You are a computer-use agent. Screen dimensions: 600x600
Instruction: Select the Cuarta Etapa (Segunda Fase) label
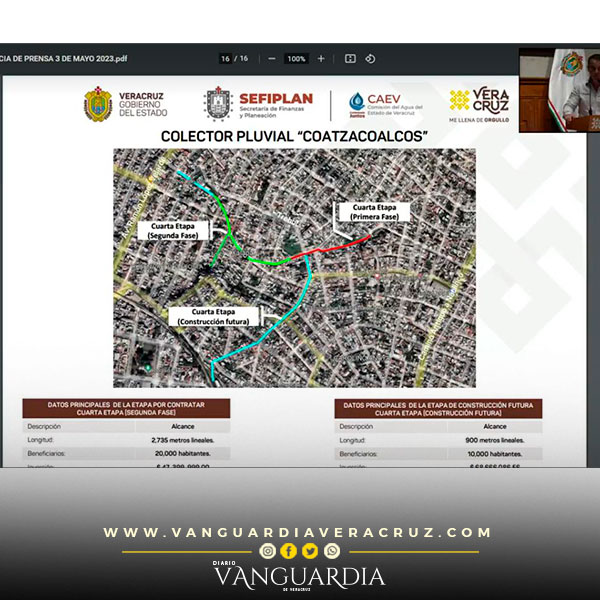click(x=173, y=231)
